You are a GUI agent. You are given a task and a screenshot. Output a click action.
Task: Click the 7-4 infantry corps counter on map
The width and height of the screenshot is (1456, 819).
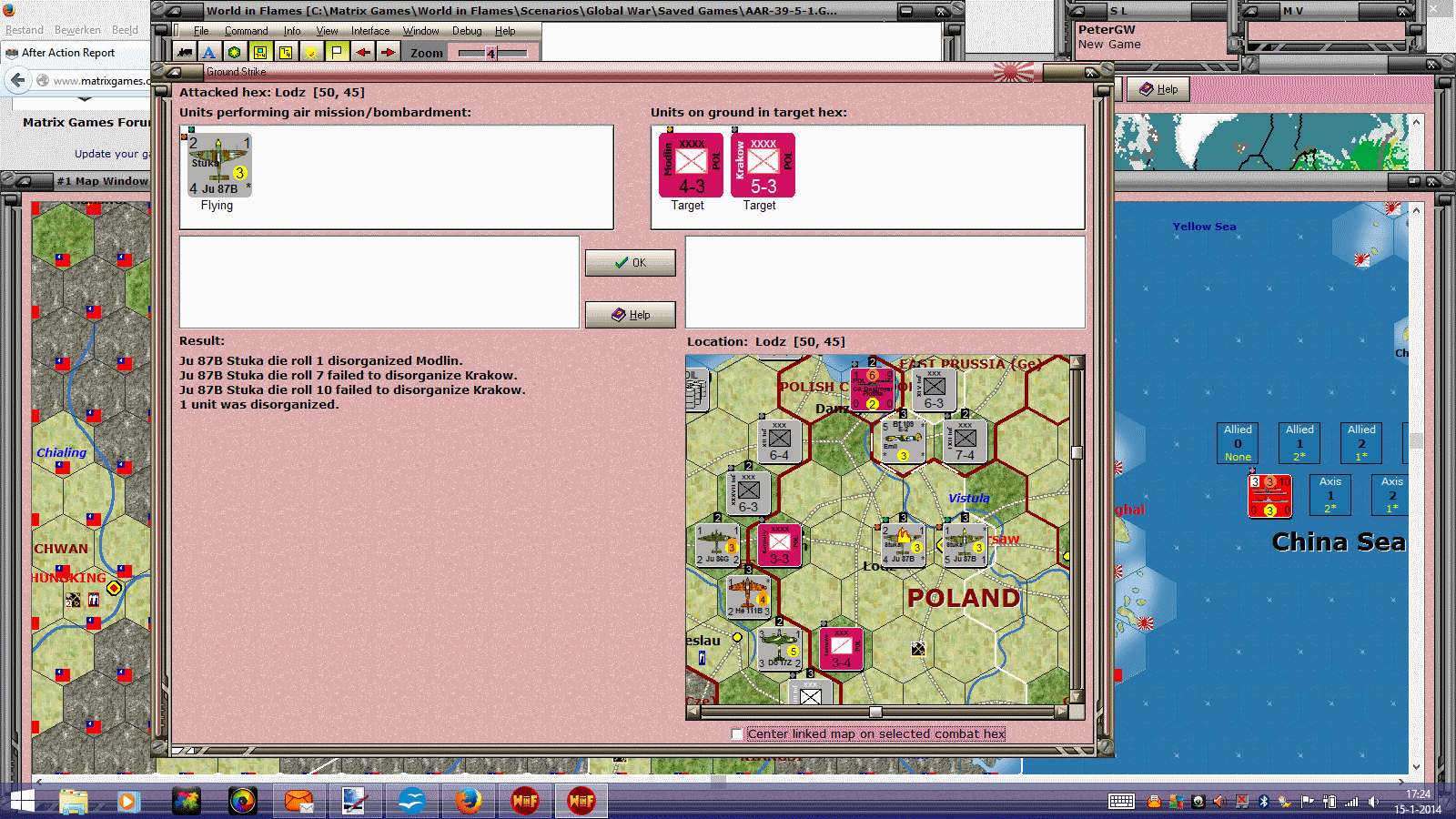point(965,441)
